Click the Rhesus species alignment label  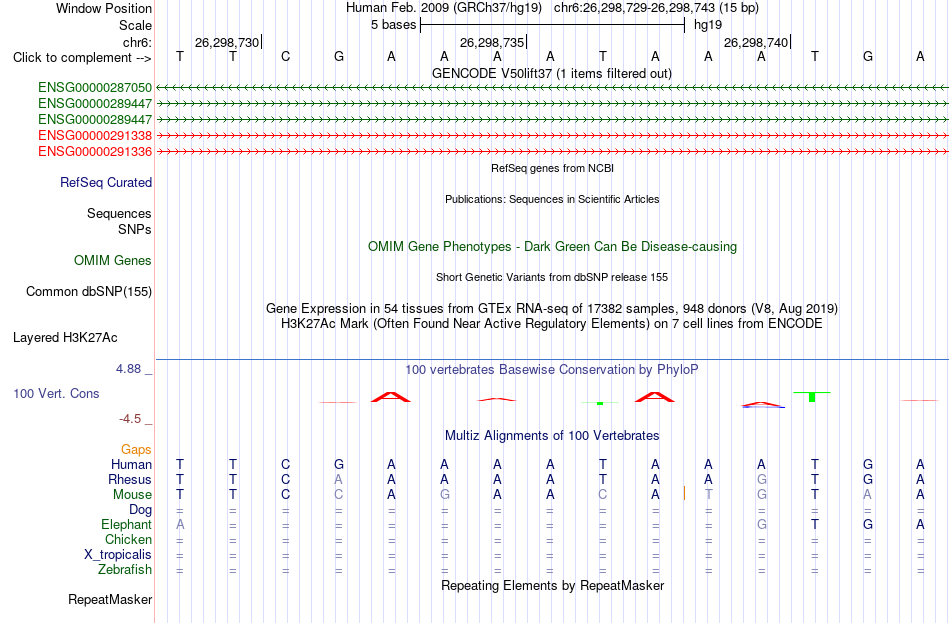click(130, 480)
